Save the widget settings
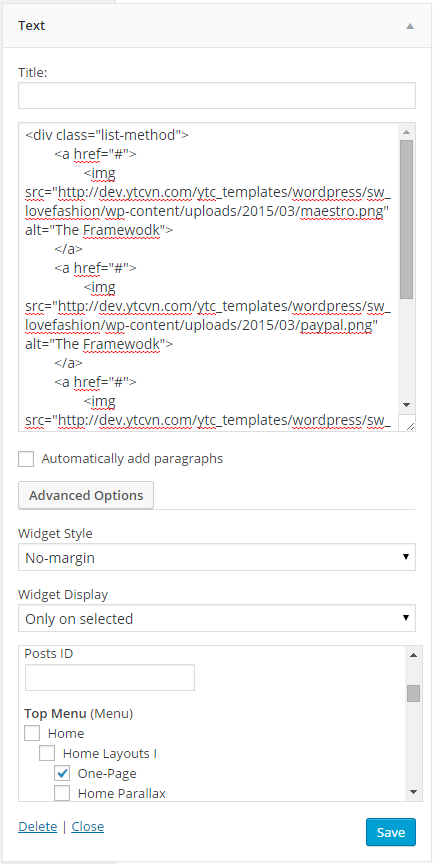 pos(391,832)
